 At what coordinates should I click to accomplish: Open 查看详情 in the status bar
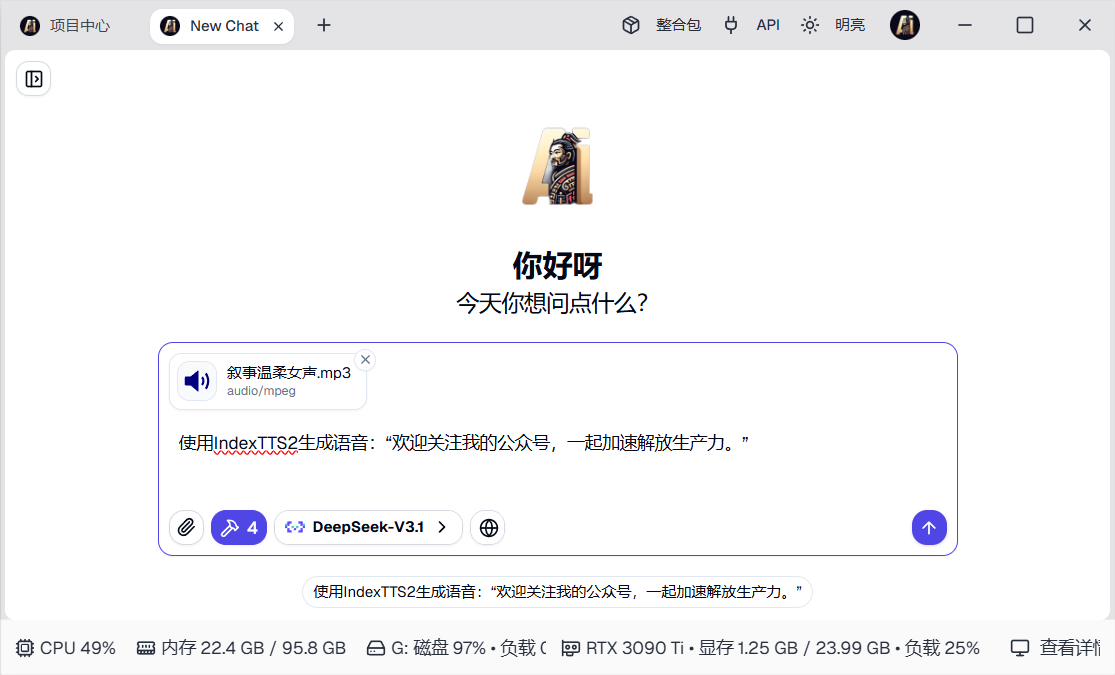1058,648
